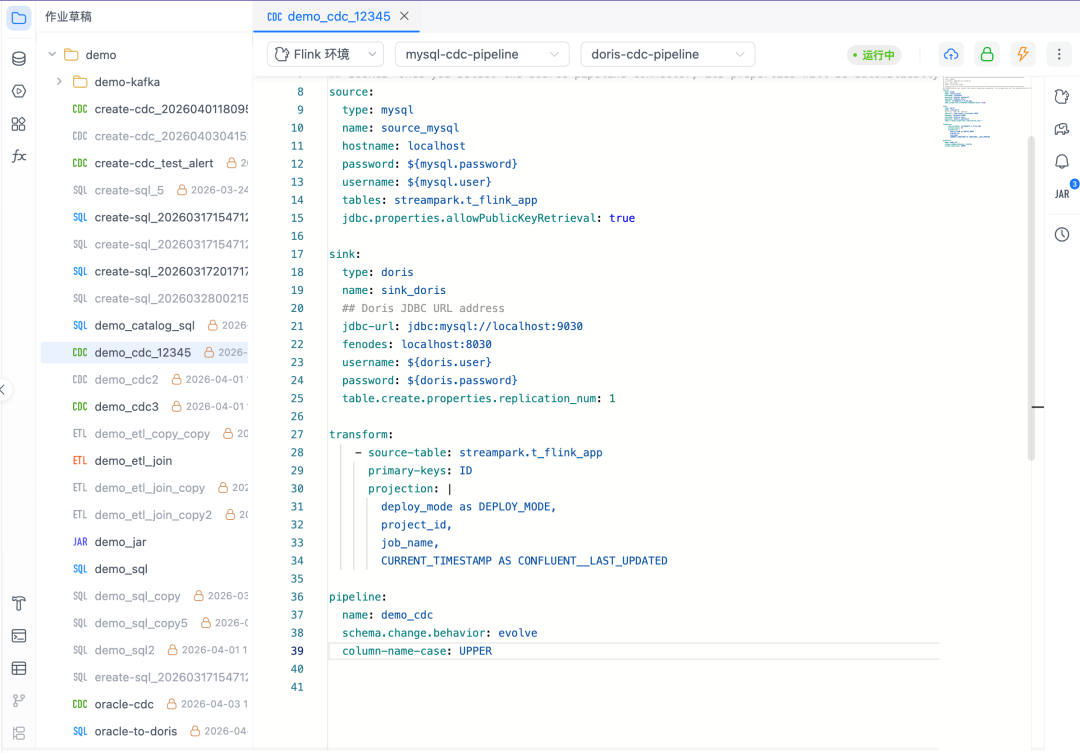Open job oracle-to-doris
The image size is (1080, 753).
pyautogui.click(x=136, y=731)
